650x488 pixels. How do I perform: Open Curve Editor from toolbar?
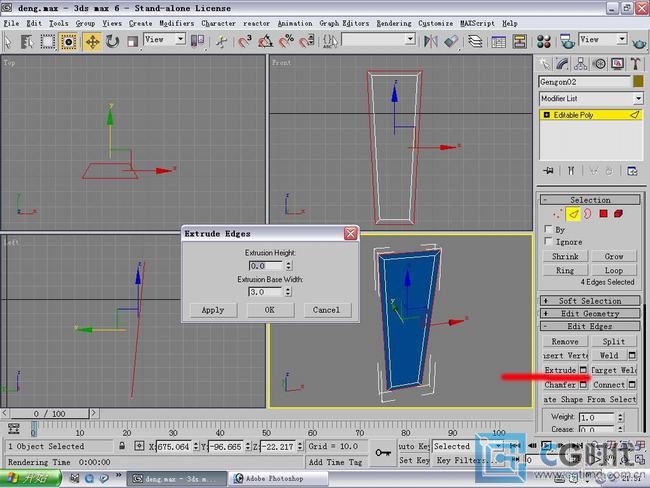498,41
